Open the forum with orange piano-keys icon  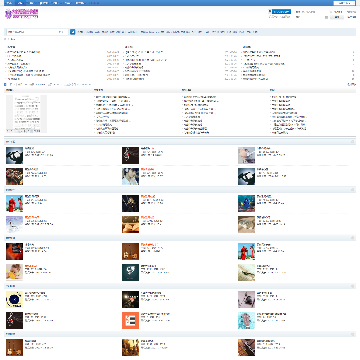[130, 320]
